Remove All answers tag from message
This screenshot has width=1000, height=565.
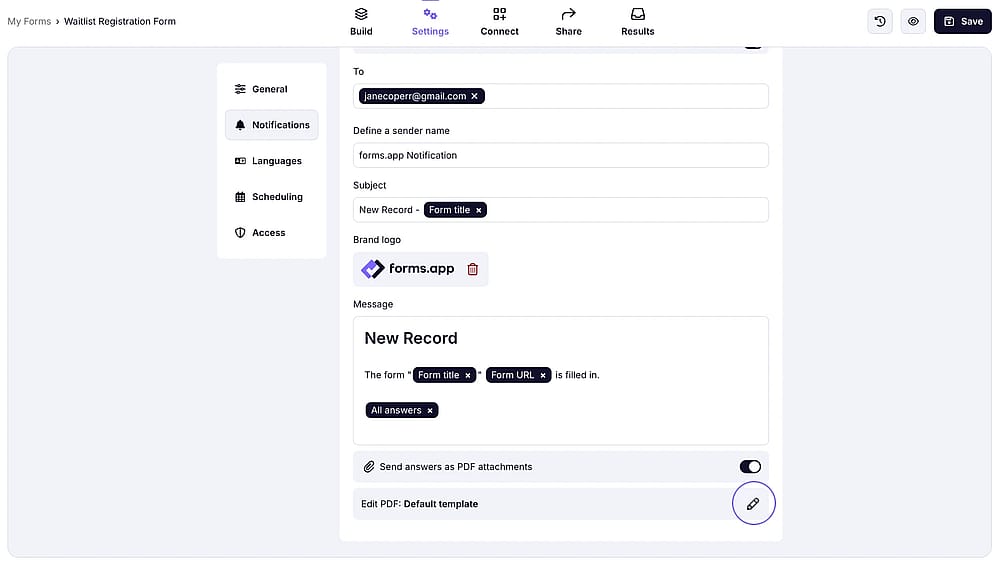pos(430,411)
